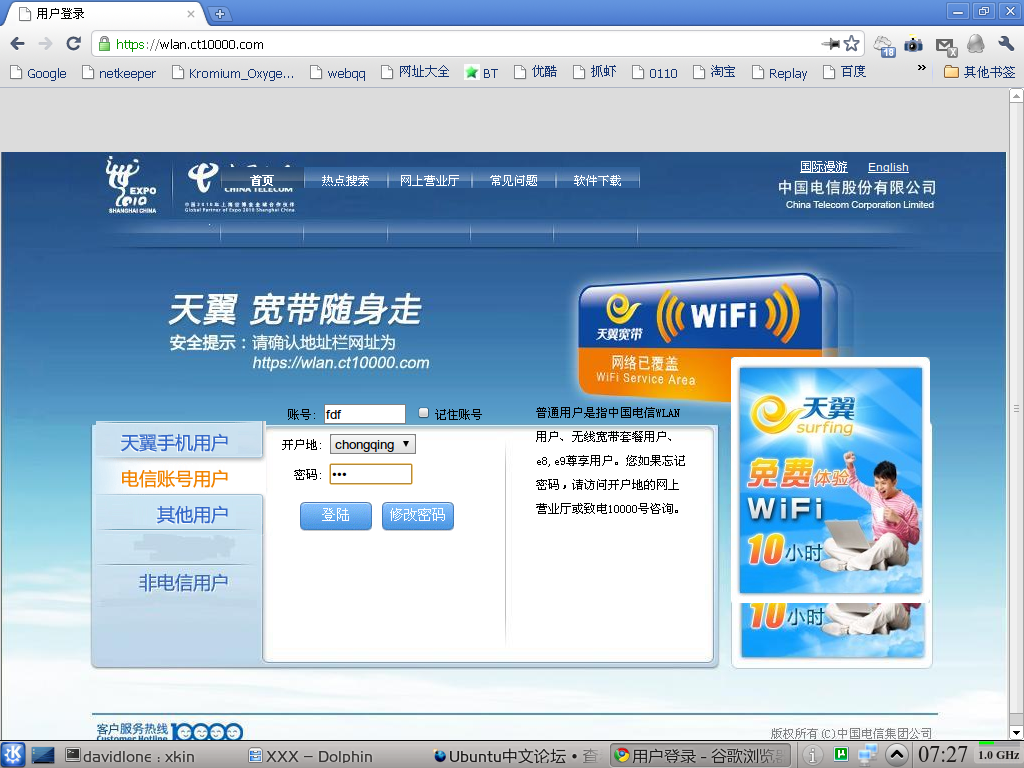Click the info notification tray icon
1024x768 pixels.
tap(812, 756)
